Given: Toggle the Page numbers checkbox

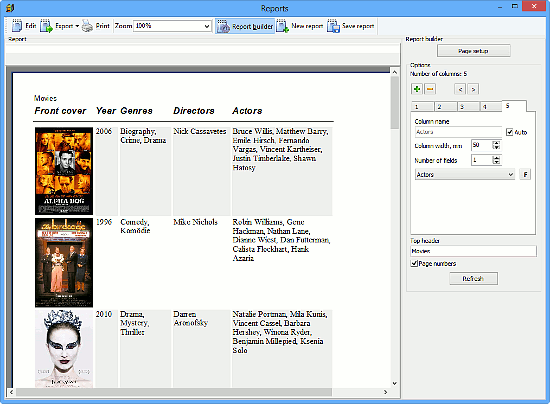Looking at the screenshot, I should [x=414, y=263].
